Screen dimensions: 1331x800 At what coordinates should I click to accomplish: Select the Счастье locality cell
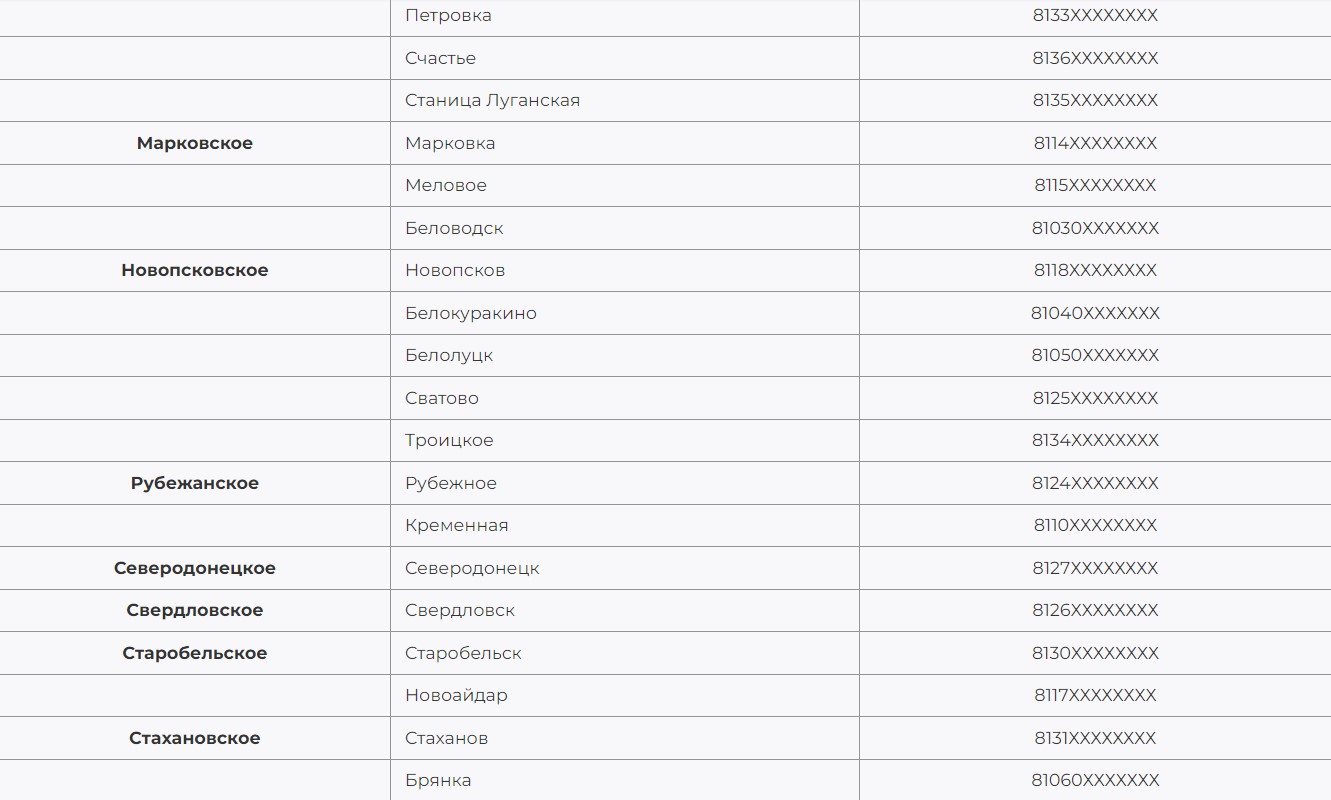coord(624,58)
